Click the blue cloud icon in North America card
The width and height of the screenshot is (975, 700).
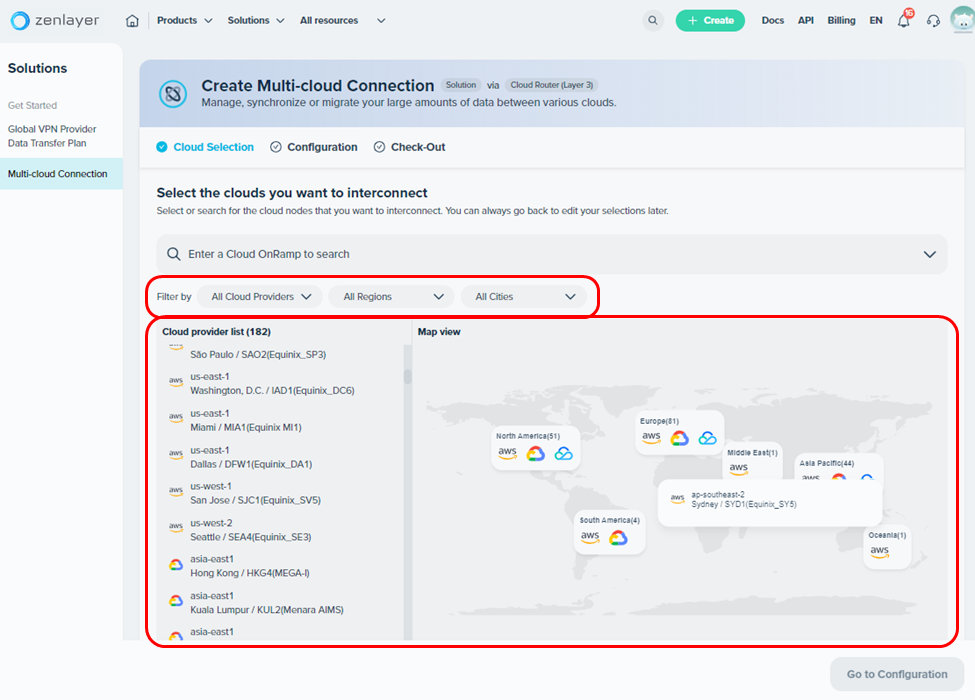(563, 454)
